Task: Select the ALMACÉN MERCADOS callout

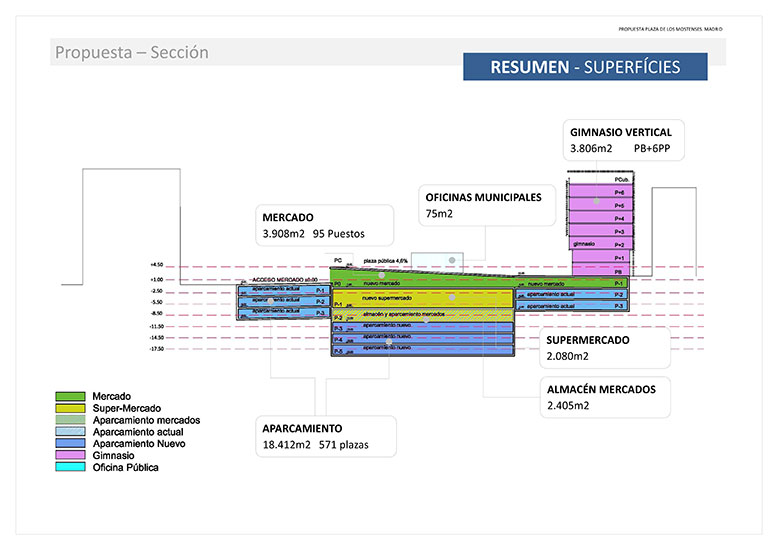Action: 601,397
